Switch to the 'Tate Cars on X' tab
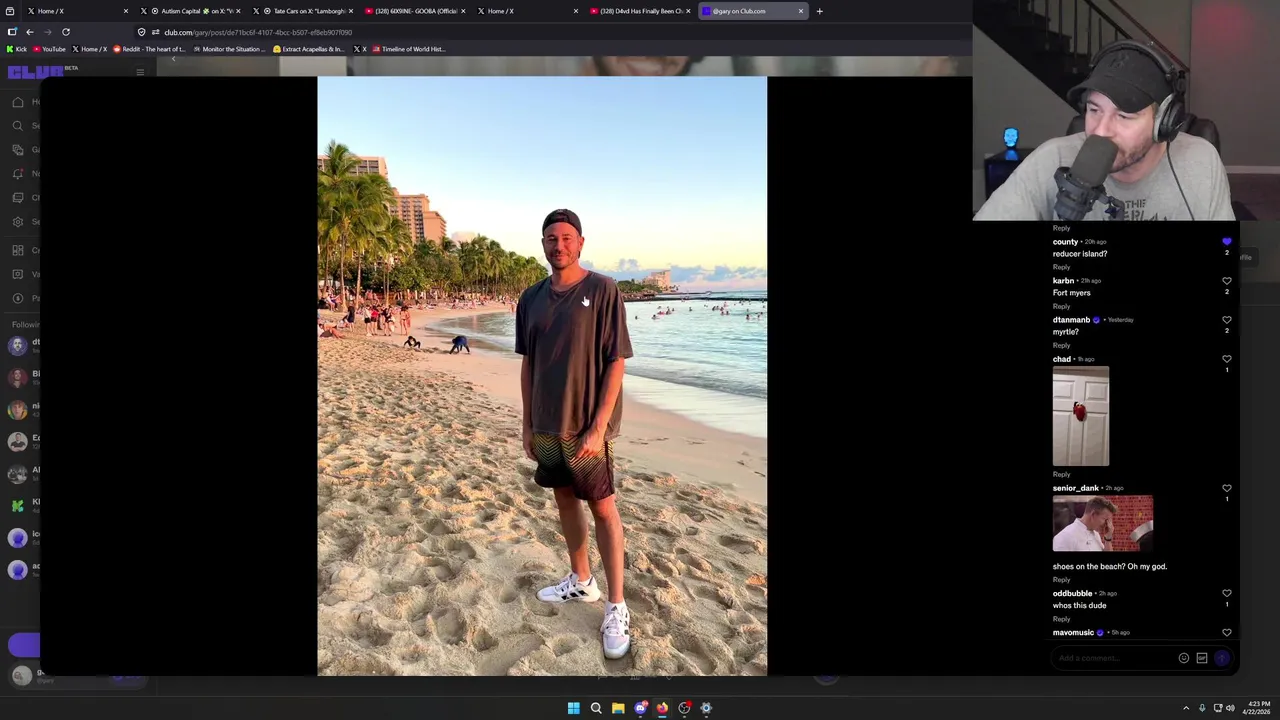 302,11
